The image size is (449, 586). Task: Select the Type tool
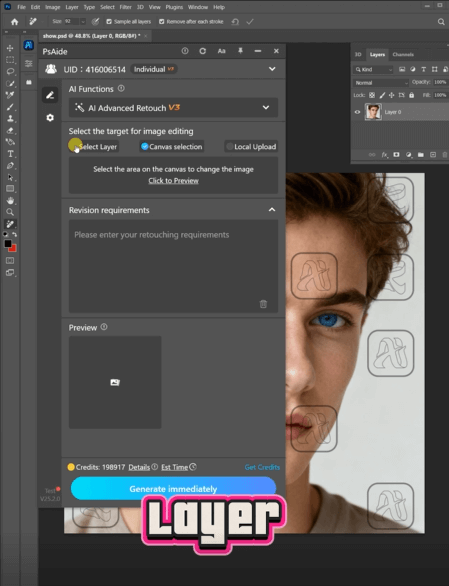[10, 154]
